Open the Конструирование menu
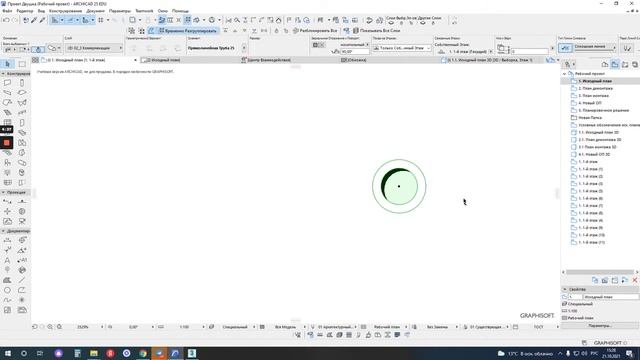Image resolution: width=640 pixels, height=360 pixels. click(x=65, y=11)
